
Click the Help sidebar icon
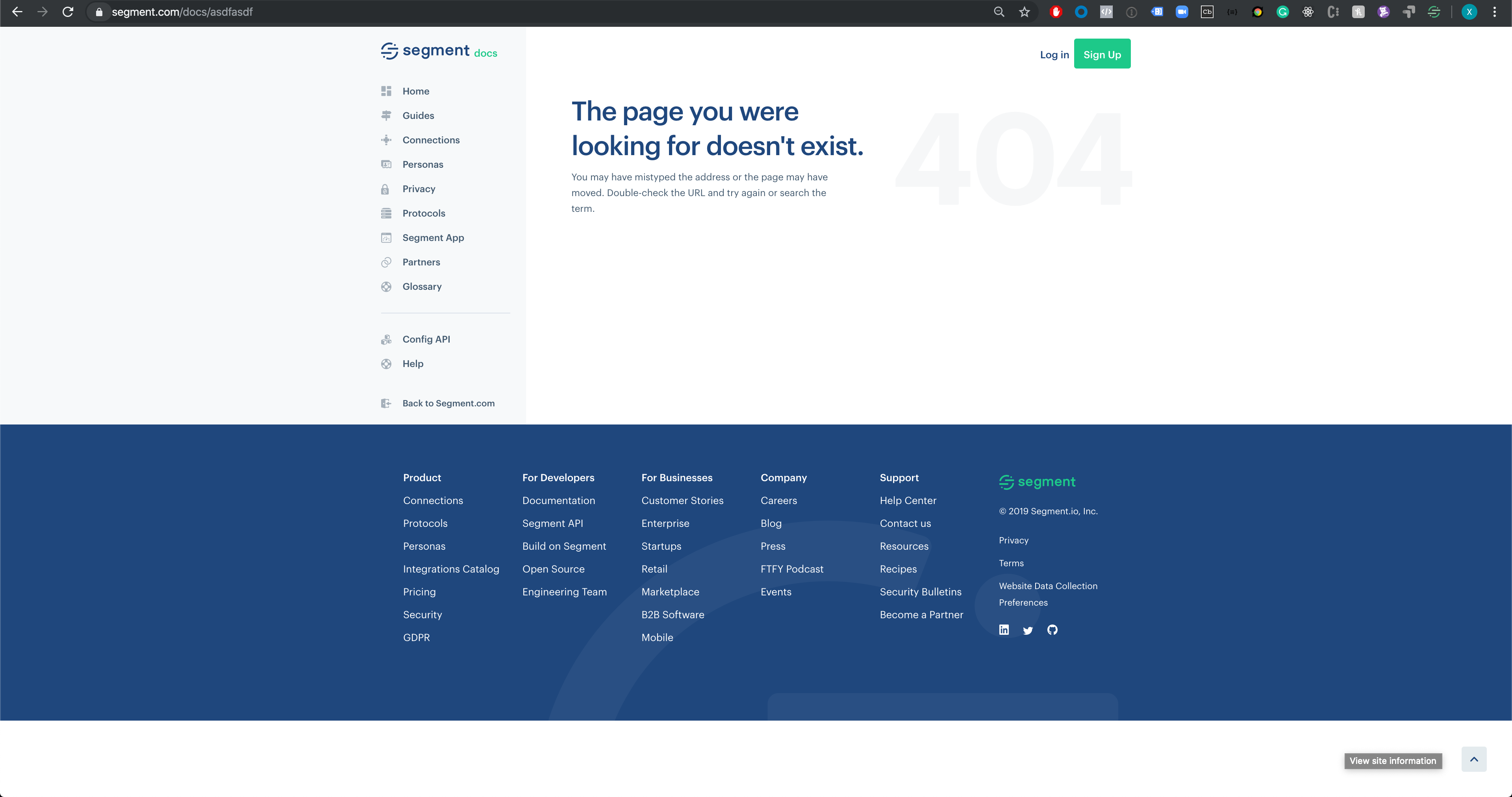coord(385,364)
